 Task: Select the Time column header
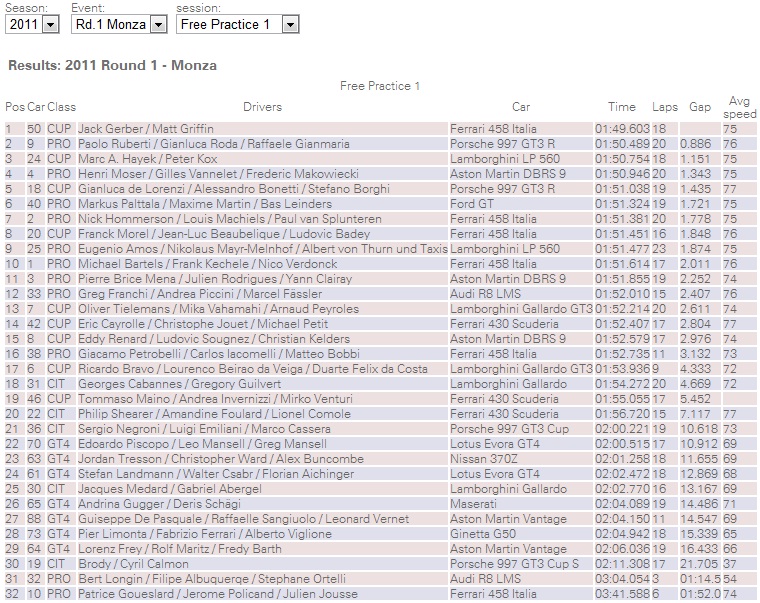[621, 107]
